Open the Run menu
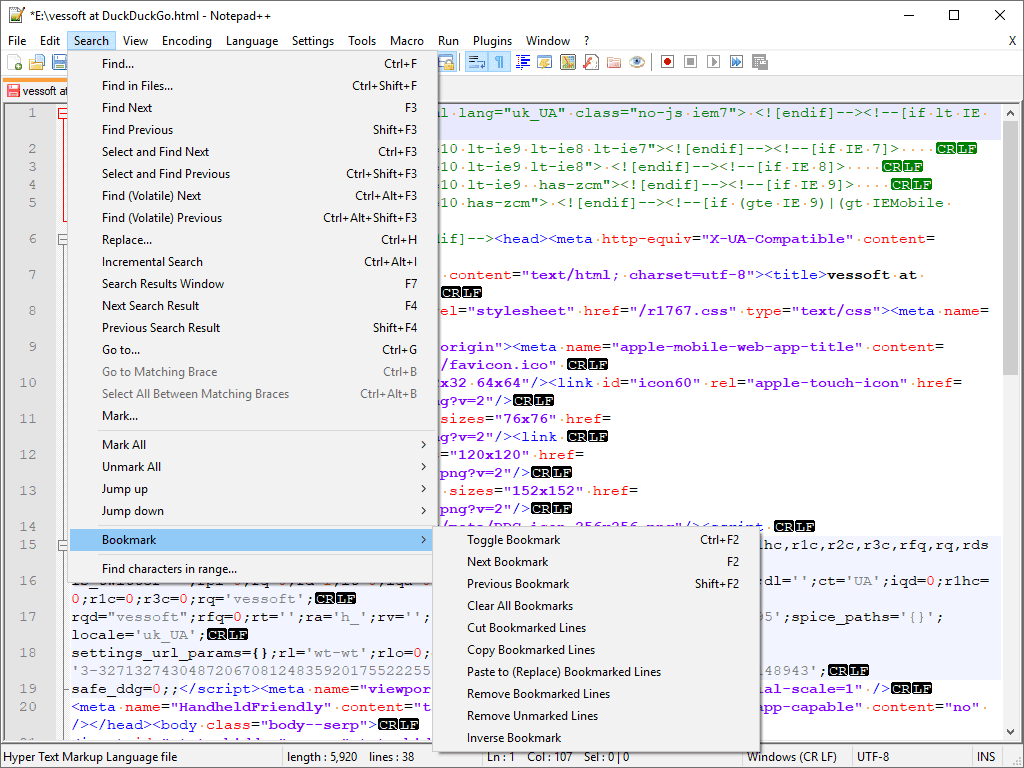This screenshot has width=1024, height=768. point(448,40)
